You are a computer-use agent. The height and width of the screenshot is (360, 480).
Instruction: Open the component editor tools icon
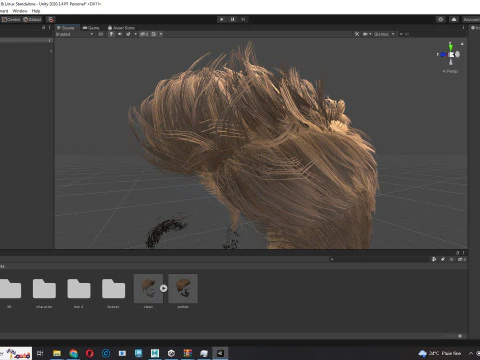coord(357,34)
